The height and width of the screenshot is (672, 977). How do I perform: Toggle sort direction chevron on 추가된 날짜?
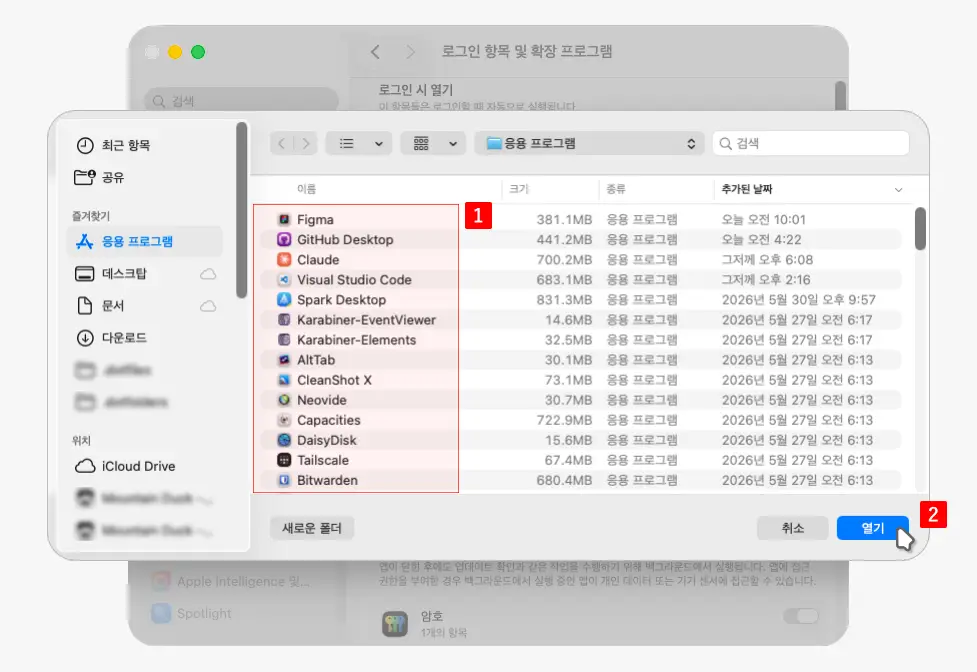click(x=898, y=189)
